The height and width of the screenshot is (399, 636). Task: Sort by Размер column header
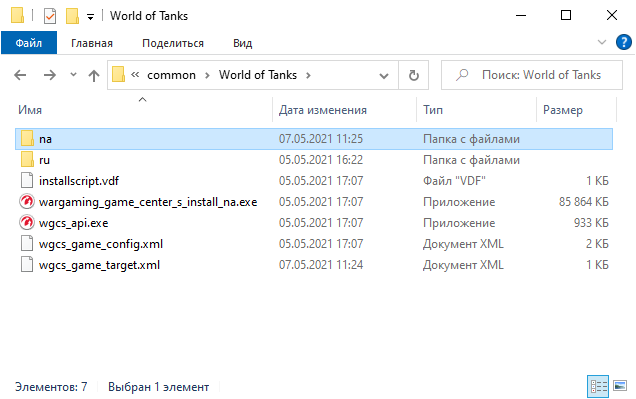click(563, 110)
